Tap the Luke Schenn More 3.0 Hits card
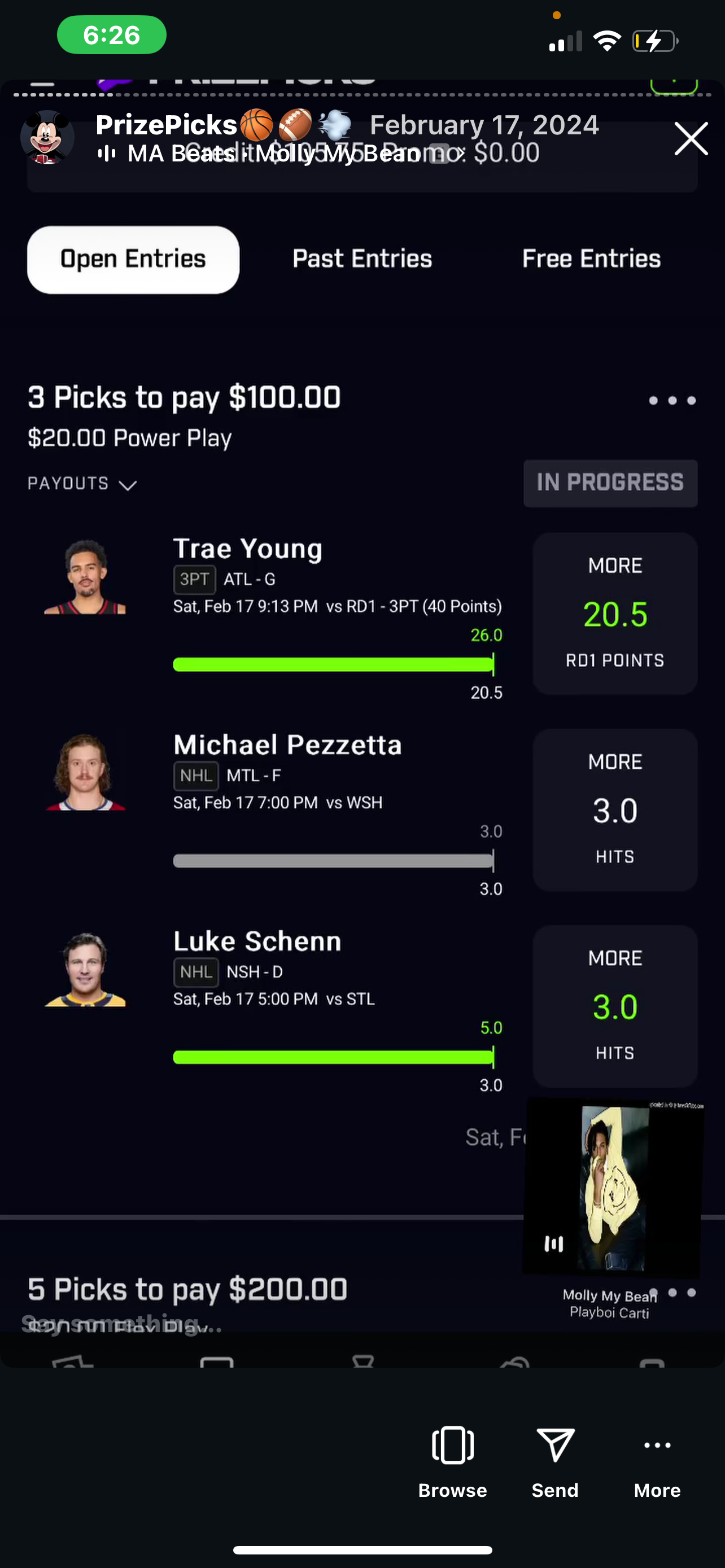Screen dimensions: 725x1568 (615, 1006)
